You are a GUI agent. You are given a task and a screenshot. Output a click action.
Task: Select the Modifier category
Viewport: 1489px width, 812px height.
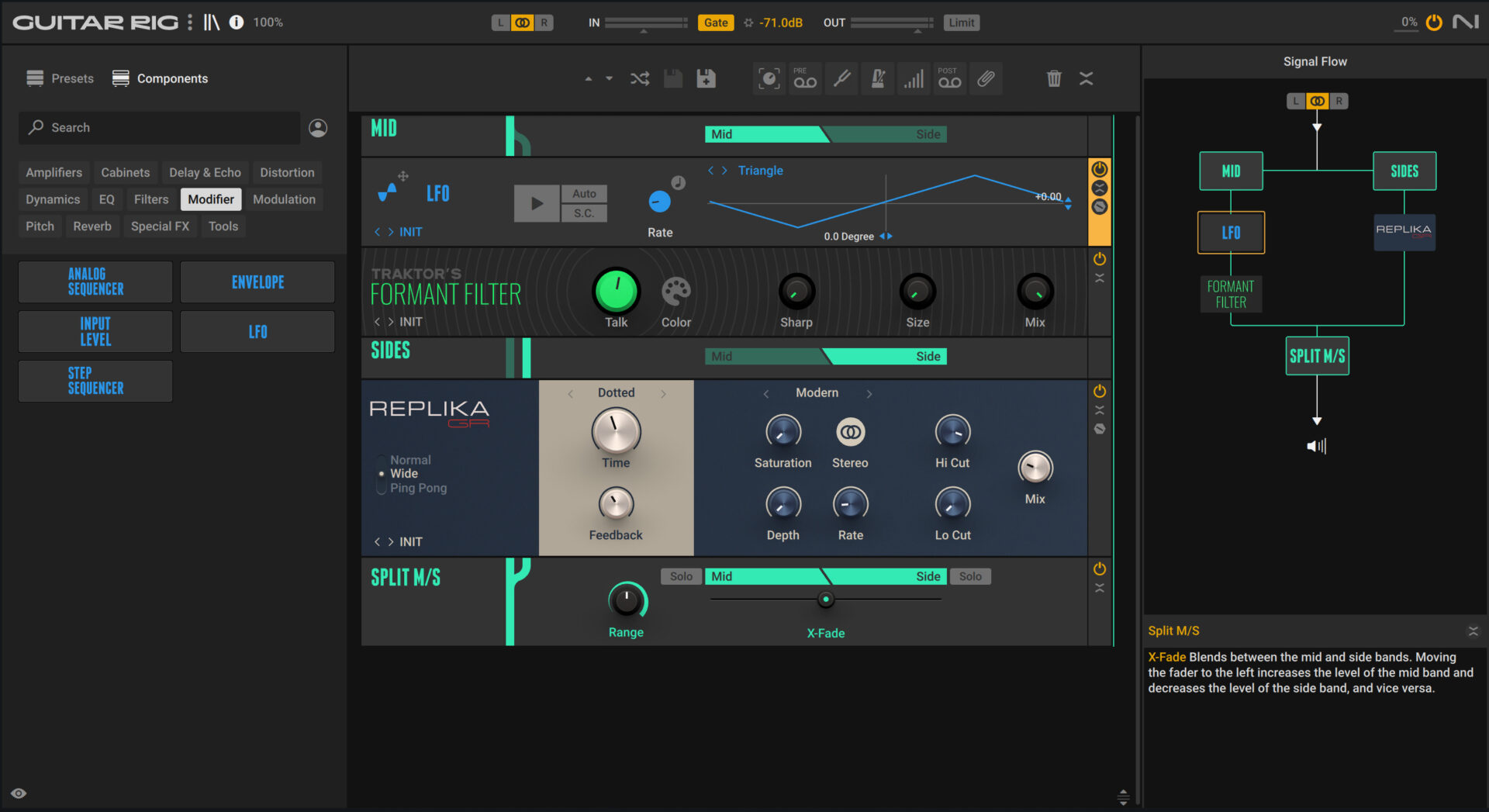(211, 199)
